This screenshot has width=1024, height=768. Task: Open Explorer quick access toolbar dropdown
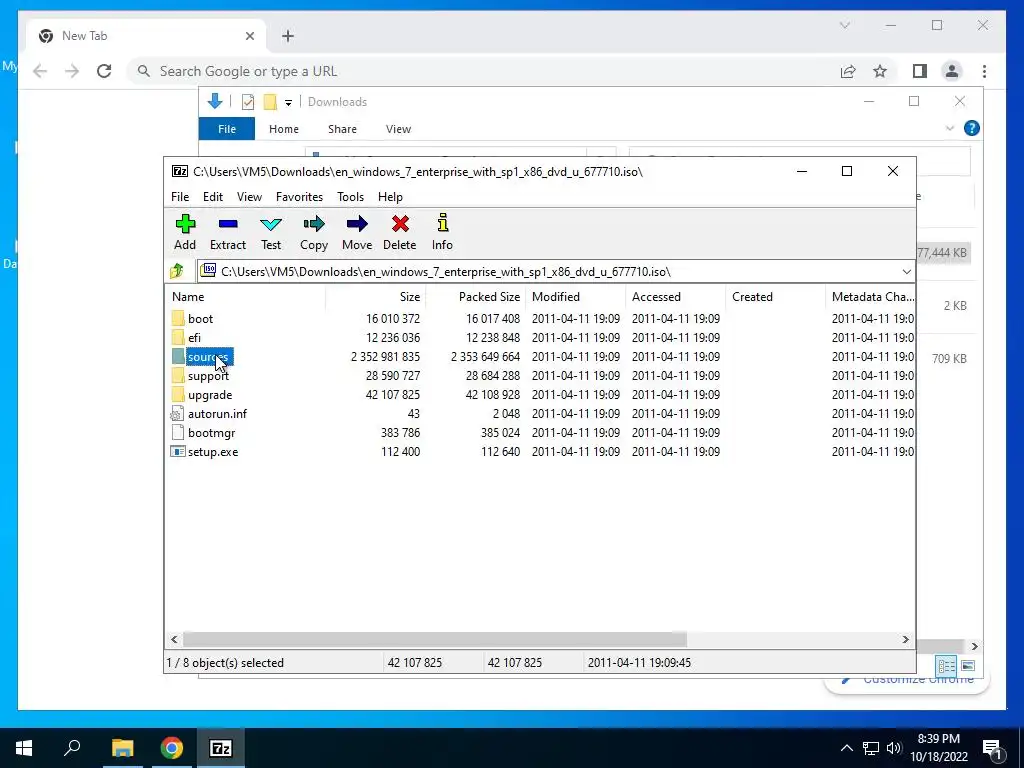point(288,103)
